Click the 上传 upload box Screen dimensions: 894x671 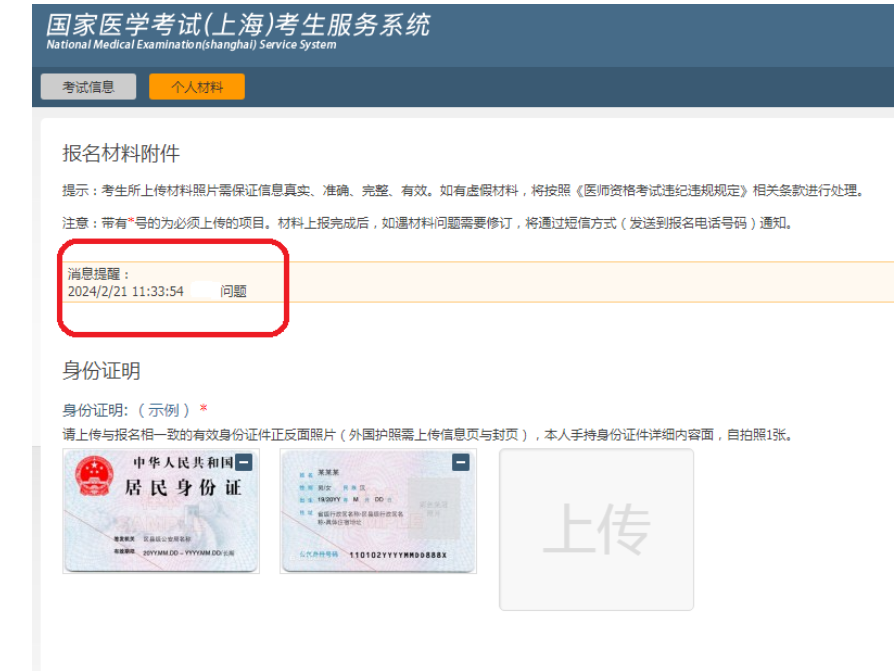point(596,529)
